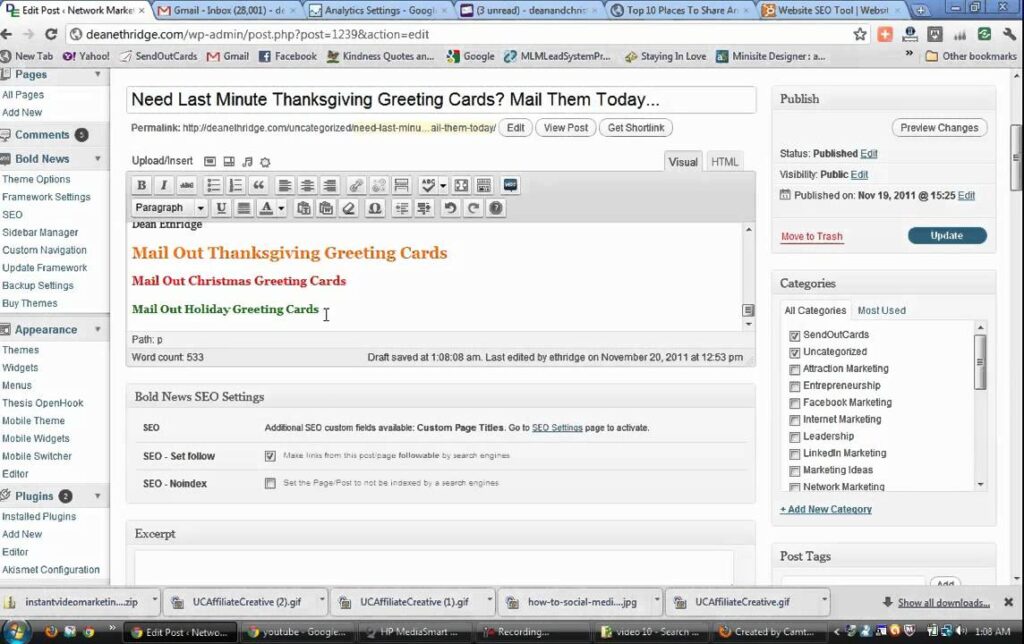
Task: Click the Add New Category link
Action: 825,509
